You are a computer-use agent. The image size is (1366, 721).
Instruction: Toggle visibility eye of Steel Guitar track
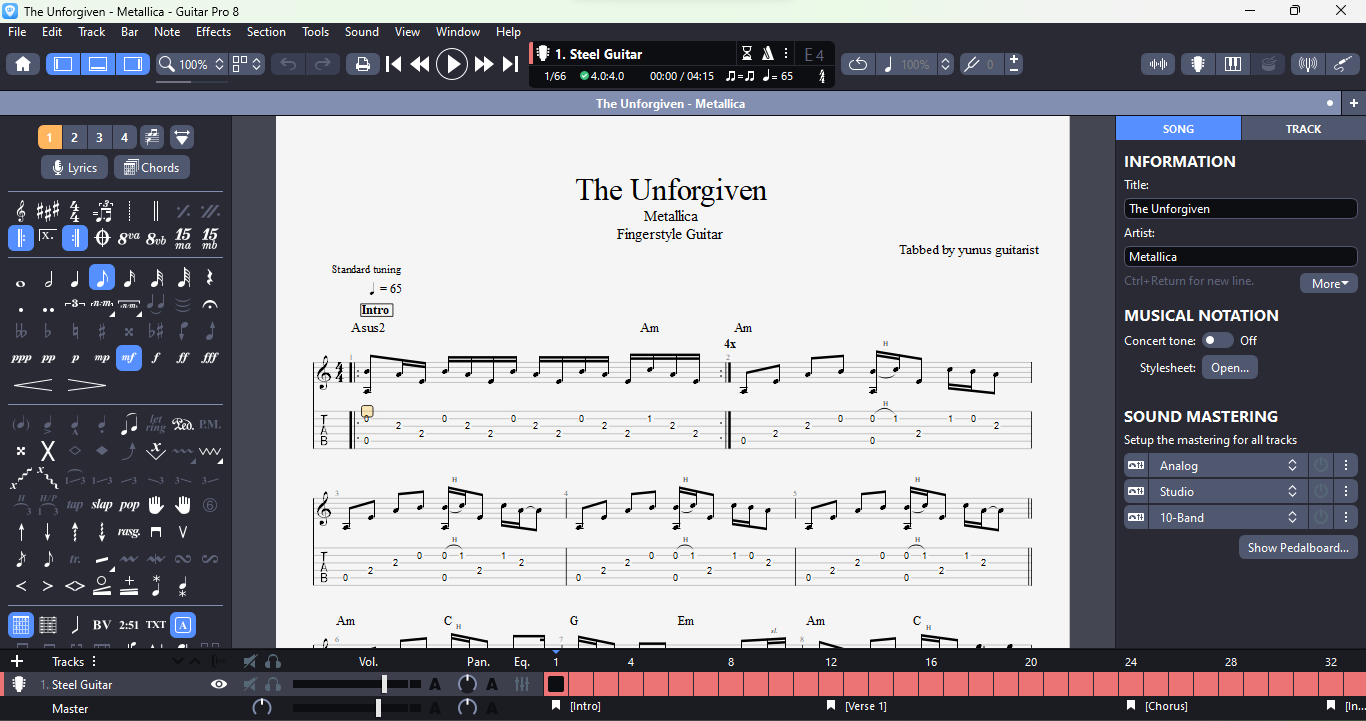pyautogui.click(x=219, y=685)
